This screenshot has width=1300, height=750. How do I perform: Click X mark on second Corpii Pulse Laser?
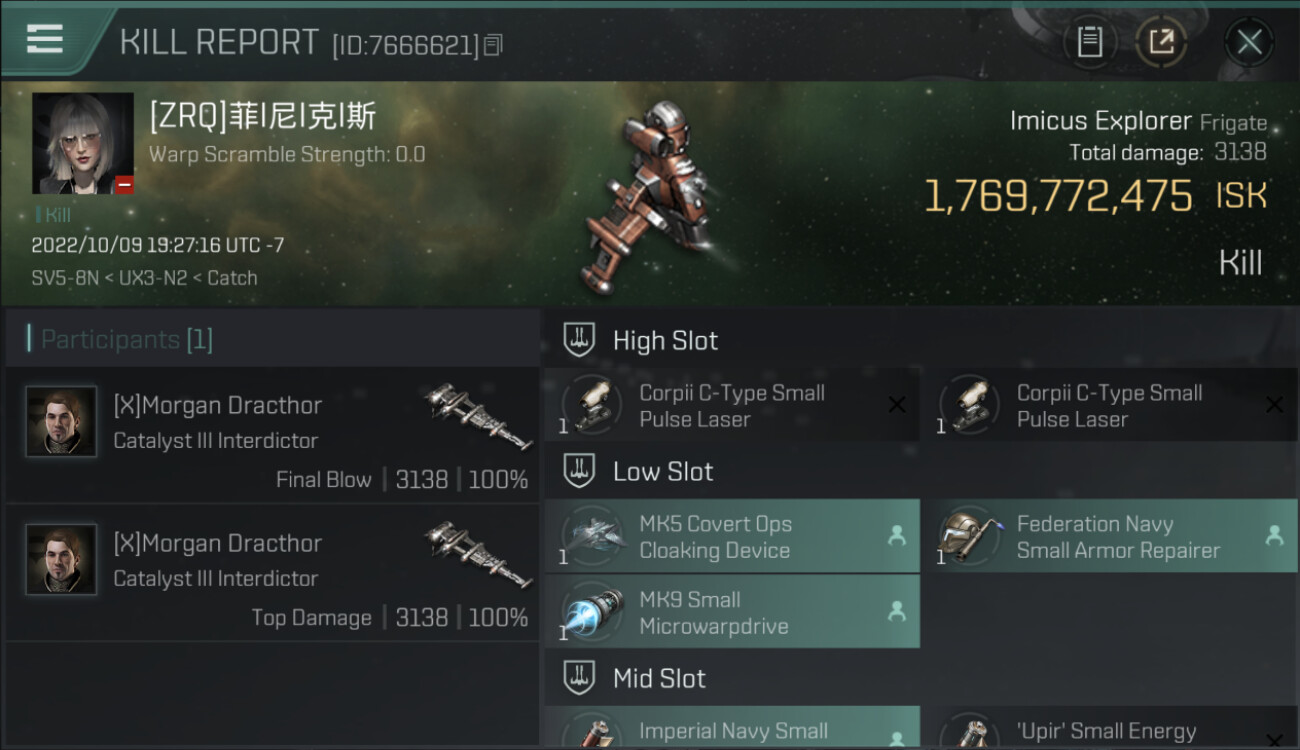[1274, 405]
